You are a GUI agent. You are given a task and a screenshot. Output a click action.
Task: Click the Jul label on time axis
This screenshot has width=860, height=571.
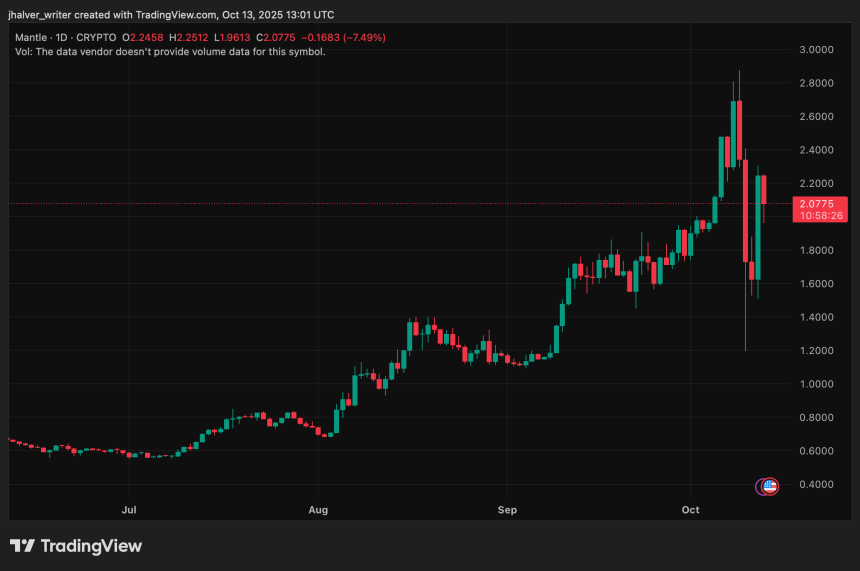[129, 510]
